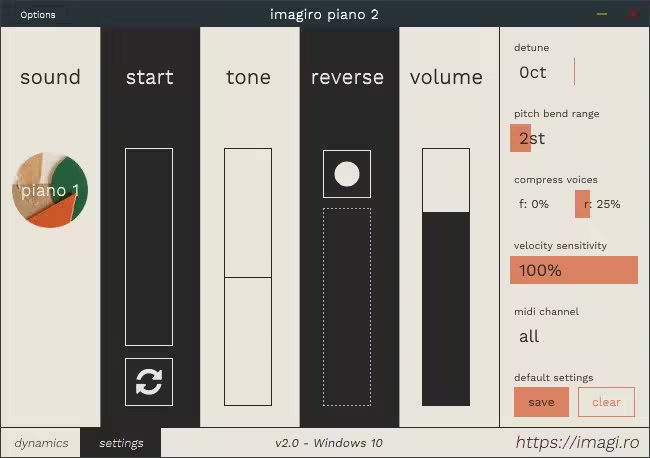The height and width of the screenshot is (458, 650).
Task: Click the start position slider
Action: tap(148, 246)
